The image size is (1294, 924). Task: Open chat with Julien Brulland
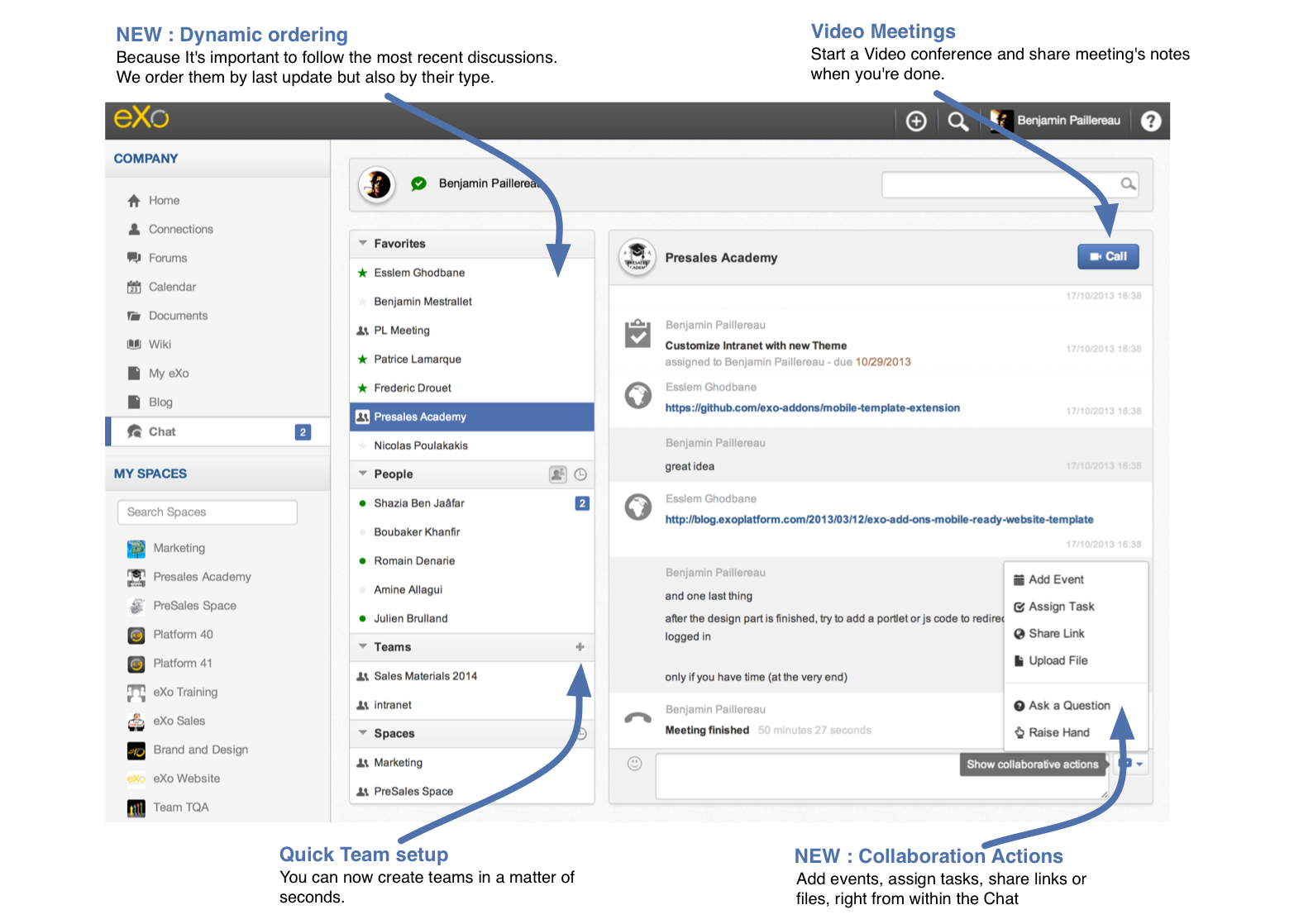(472, 619)
